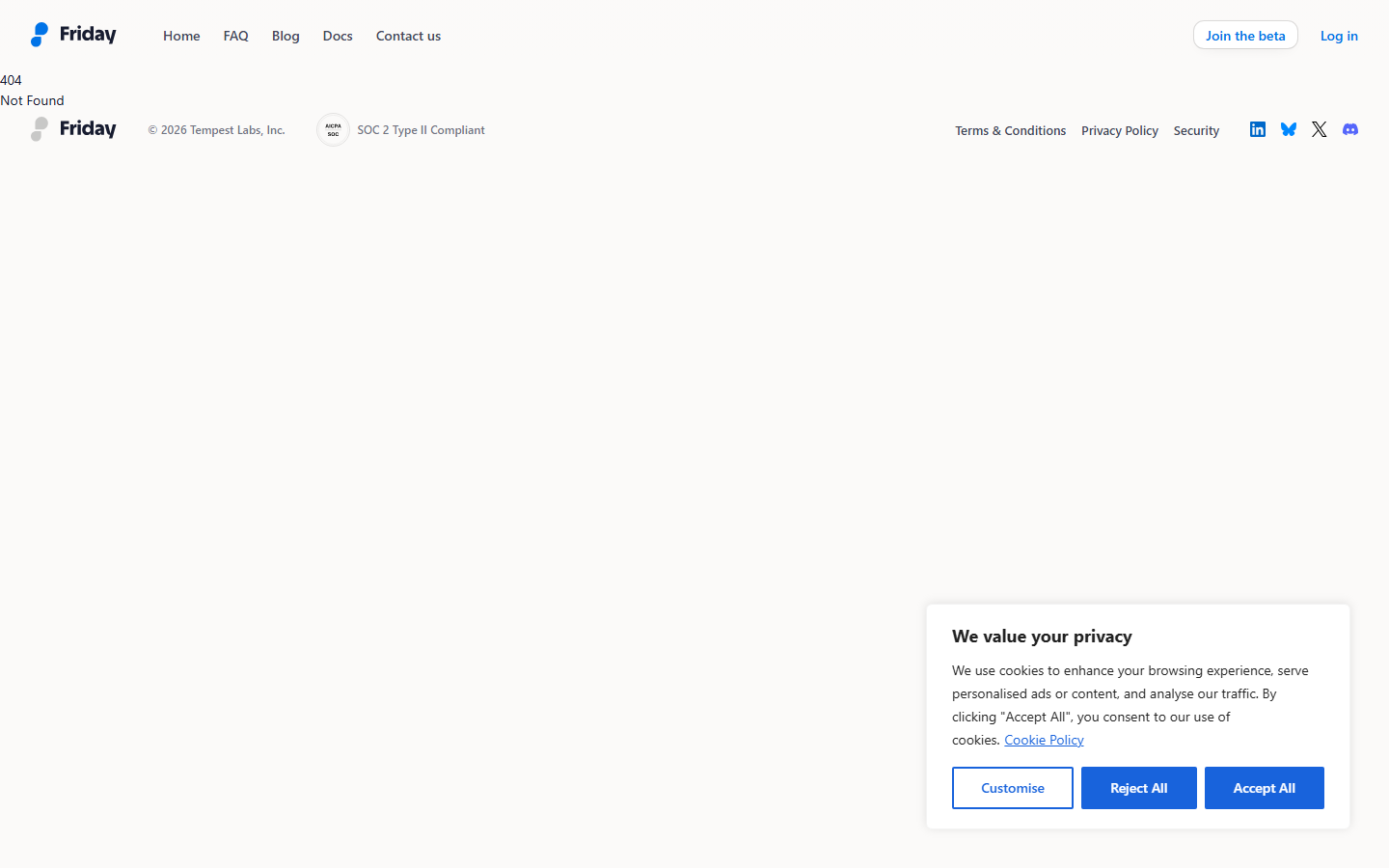Open the Discord icon in the footer
The image size is (1389, 868).
(1350, 129)
